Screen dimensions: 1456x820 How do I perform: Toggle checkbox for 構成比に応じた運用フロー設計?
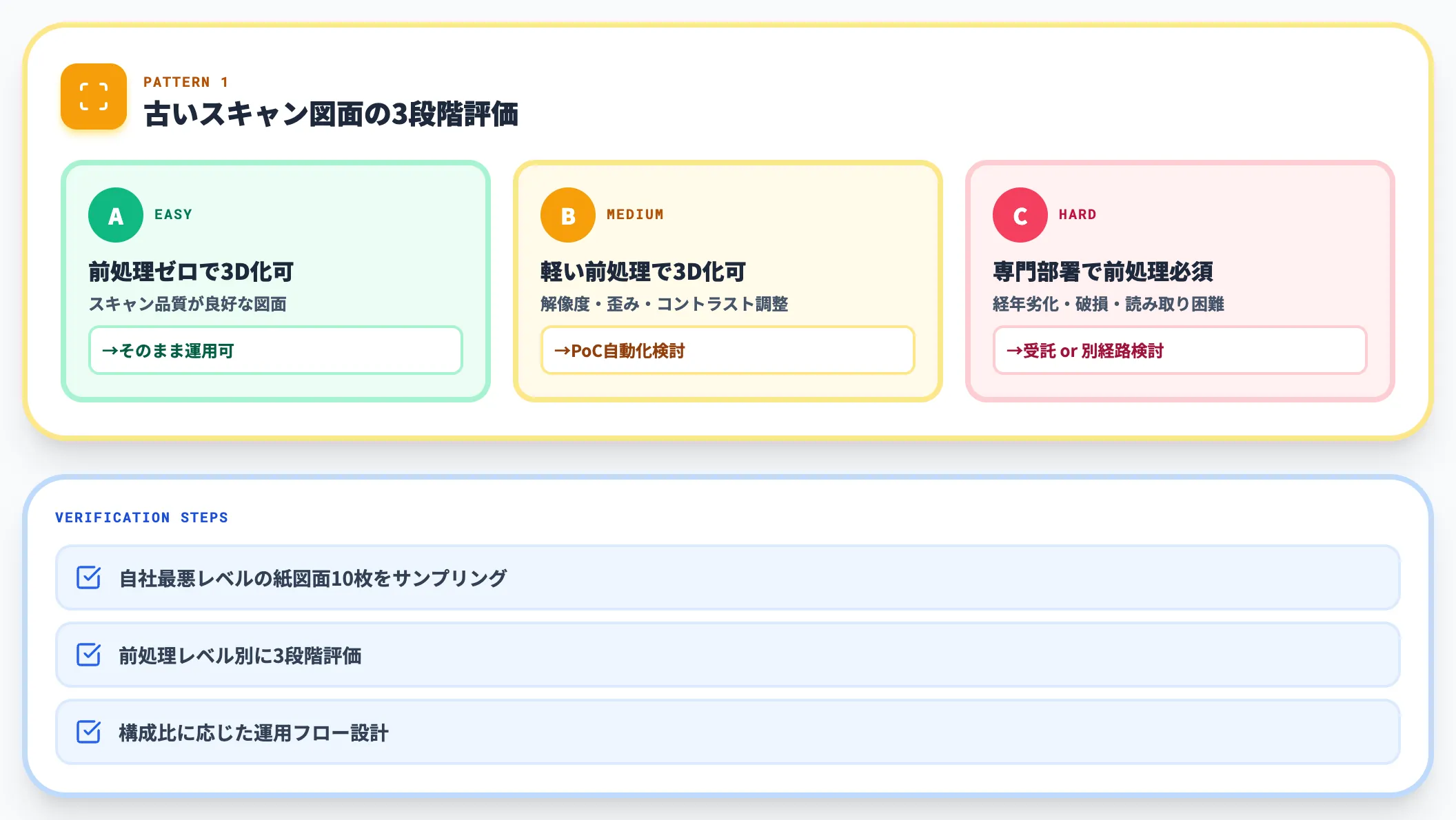[x=88, y=732]
